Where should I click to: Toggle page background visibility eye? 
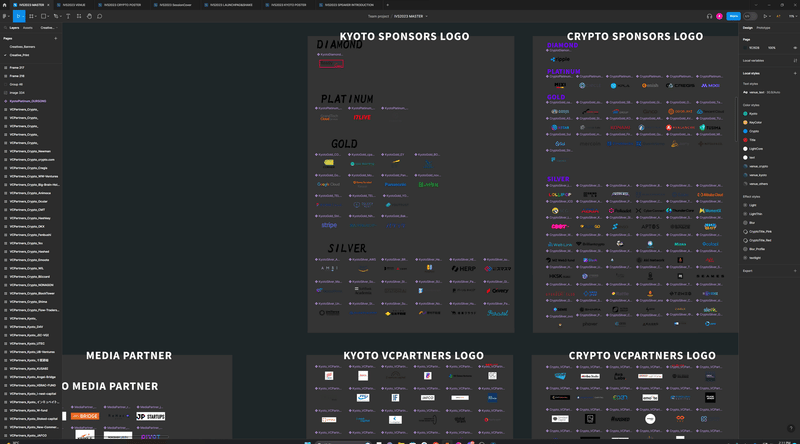(x=795, y=47)
